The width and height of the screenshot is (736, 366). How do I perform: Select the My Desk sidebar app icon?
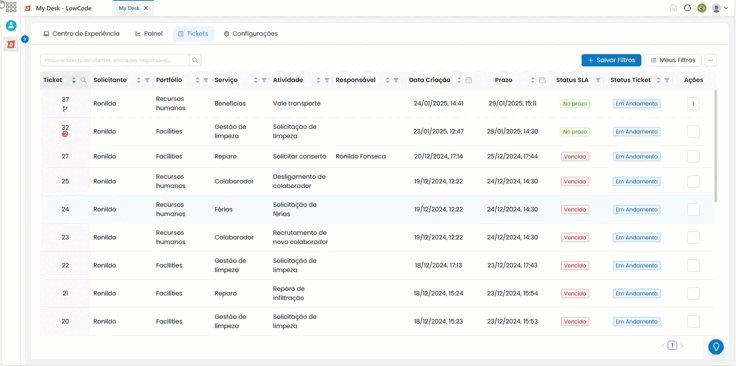11,44
